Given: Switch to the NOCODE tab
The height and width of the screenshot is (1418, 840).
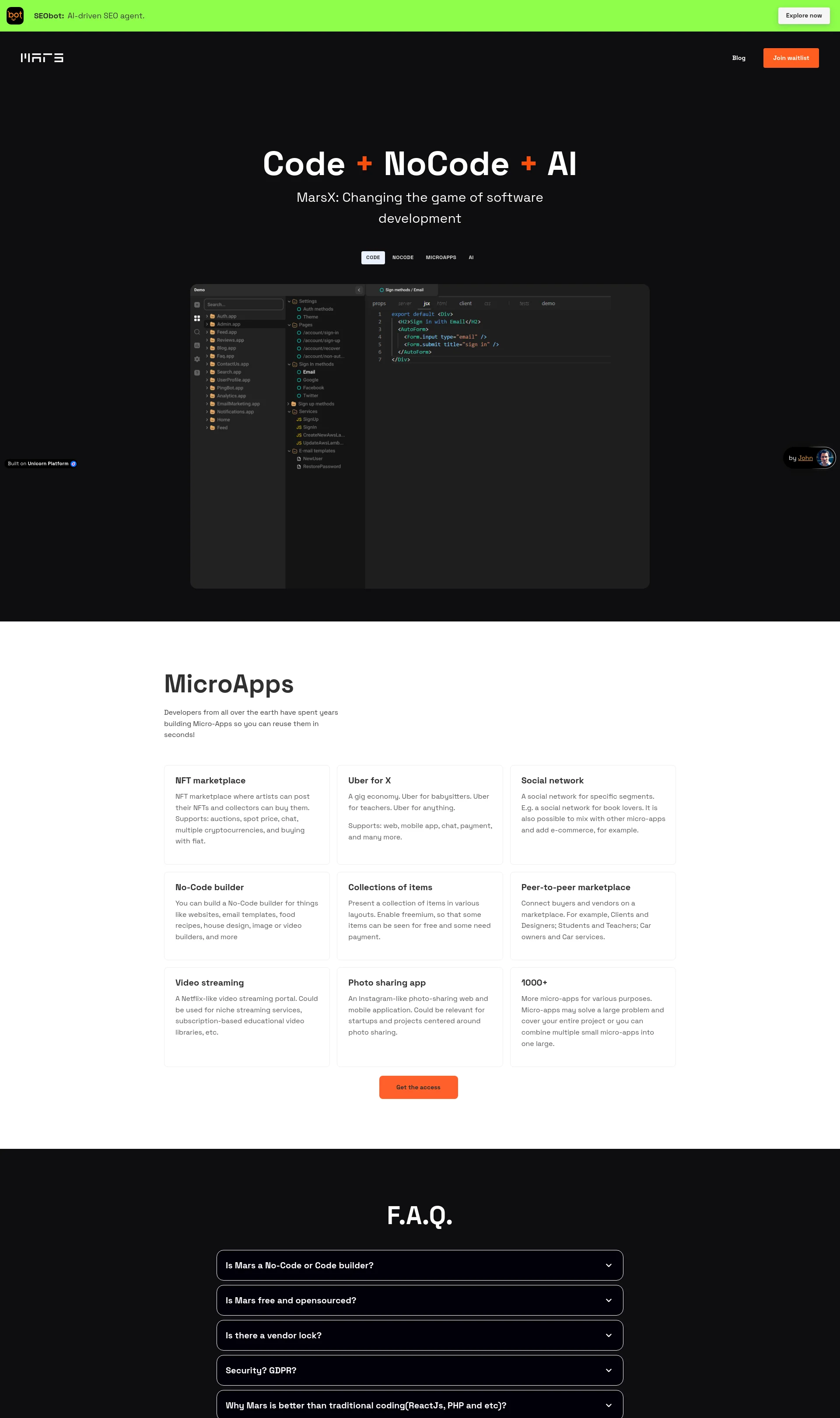Looking at the screenshot, I should coord(402,258).
